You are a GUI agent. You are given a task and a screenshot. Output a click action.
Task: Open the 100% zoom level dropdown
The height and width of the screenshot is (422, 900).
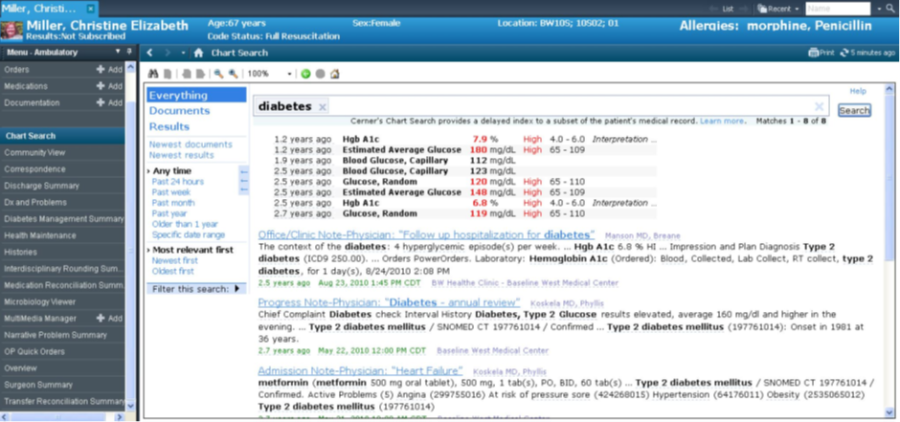tap(289, 74)
